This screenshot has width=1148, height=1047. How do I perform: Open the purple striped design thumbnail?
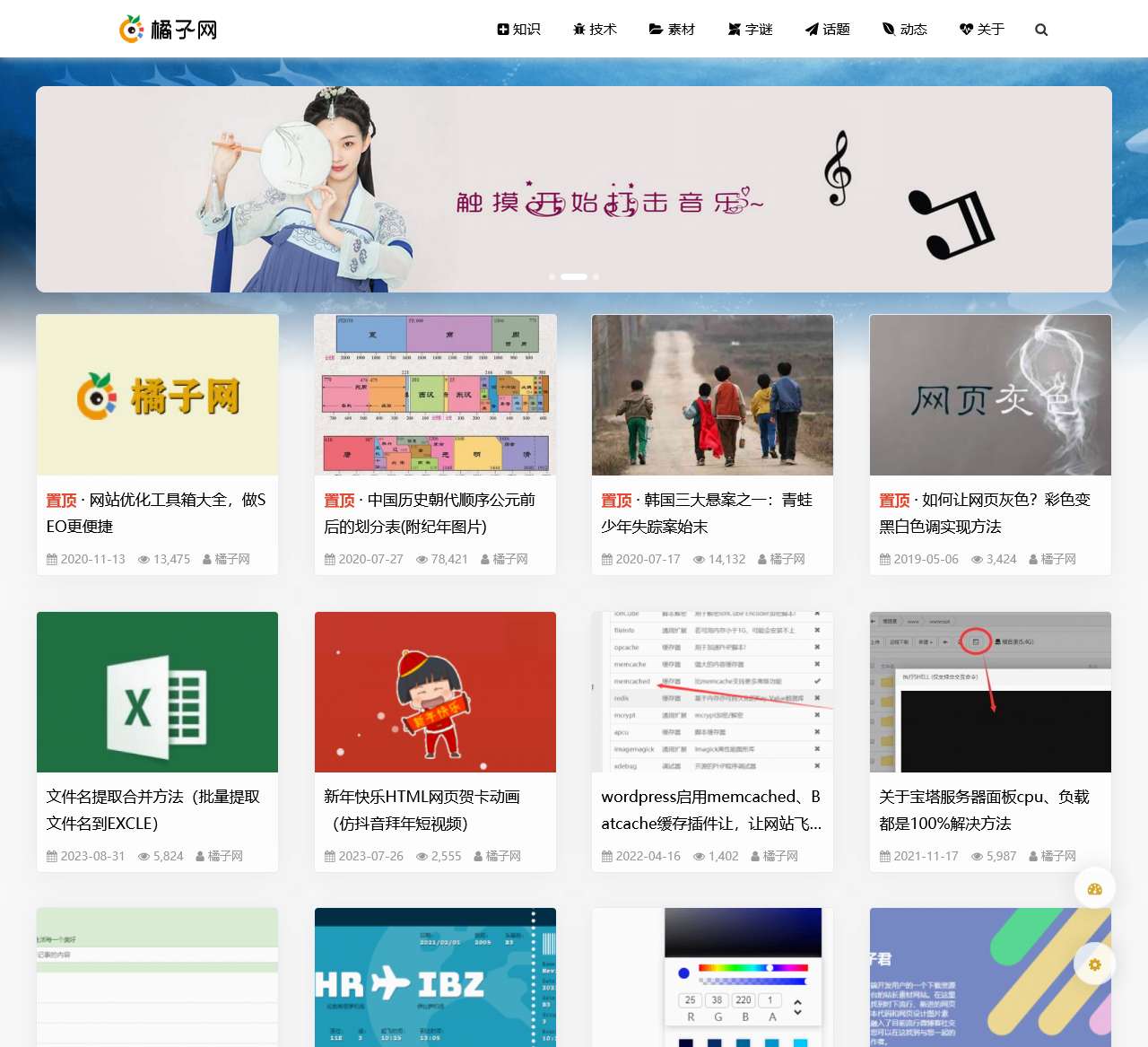point(990,977)
